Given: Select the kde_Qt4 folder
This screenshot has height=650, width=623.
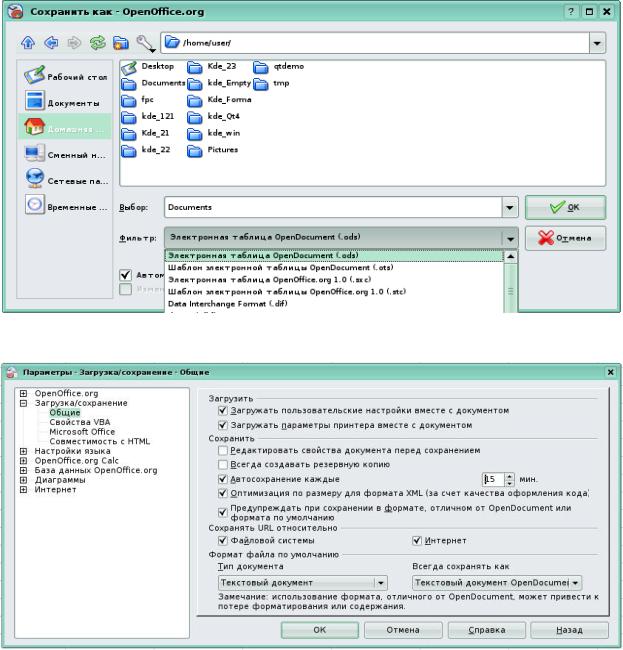Looking at the screenshot, I should pyautogui.click(x=213, y=116).
